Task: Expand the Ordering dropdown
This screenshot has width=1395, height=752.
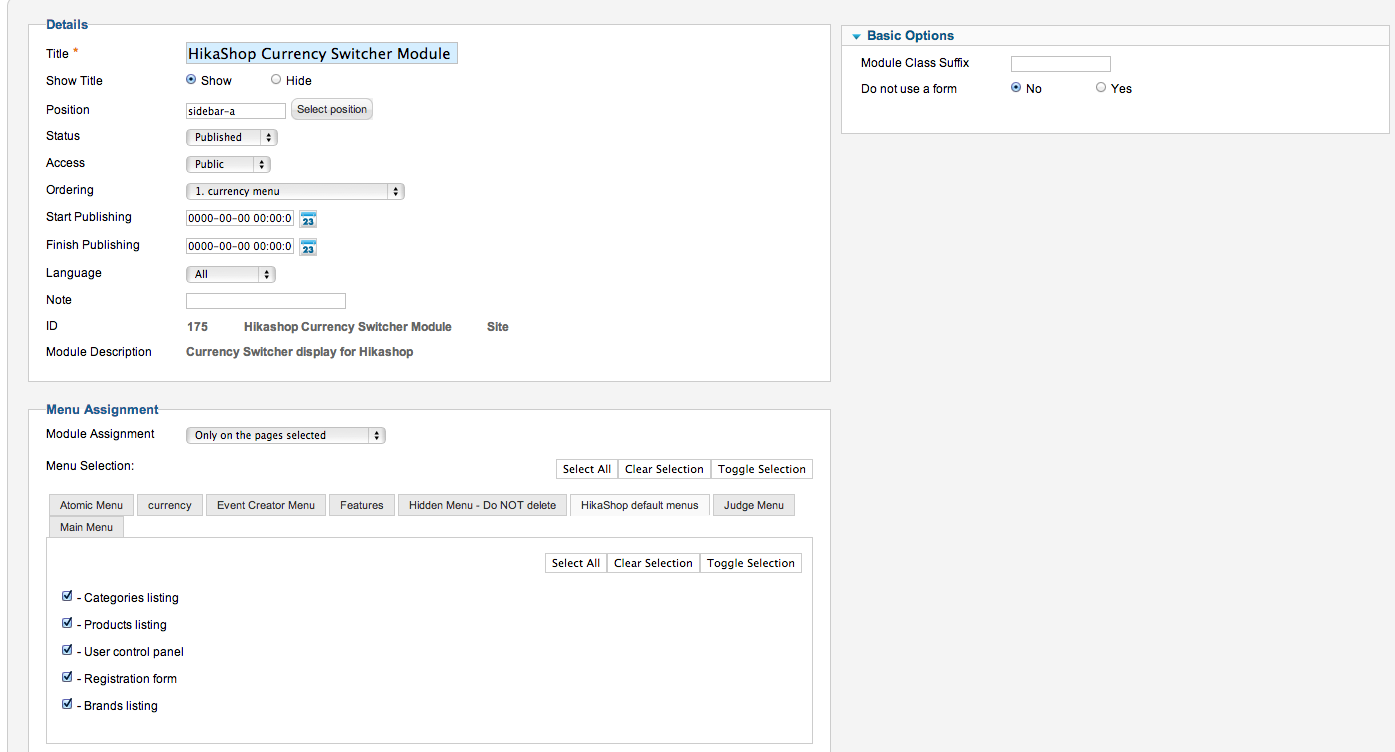Action: pyautogui.click(x=295, y=191)
